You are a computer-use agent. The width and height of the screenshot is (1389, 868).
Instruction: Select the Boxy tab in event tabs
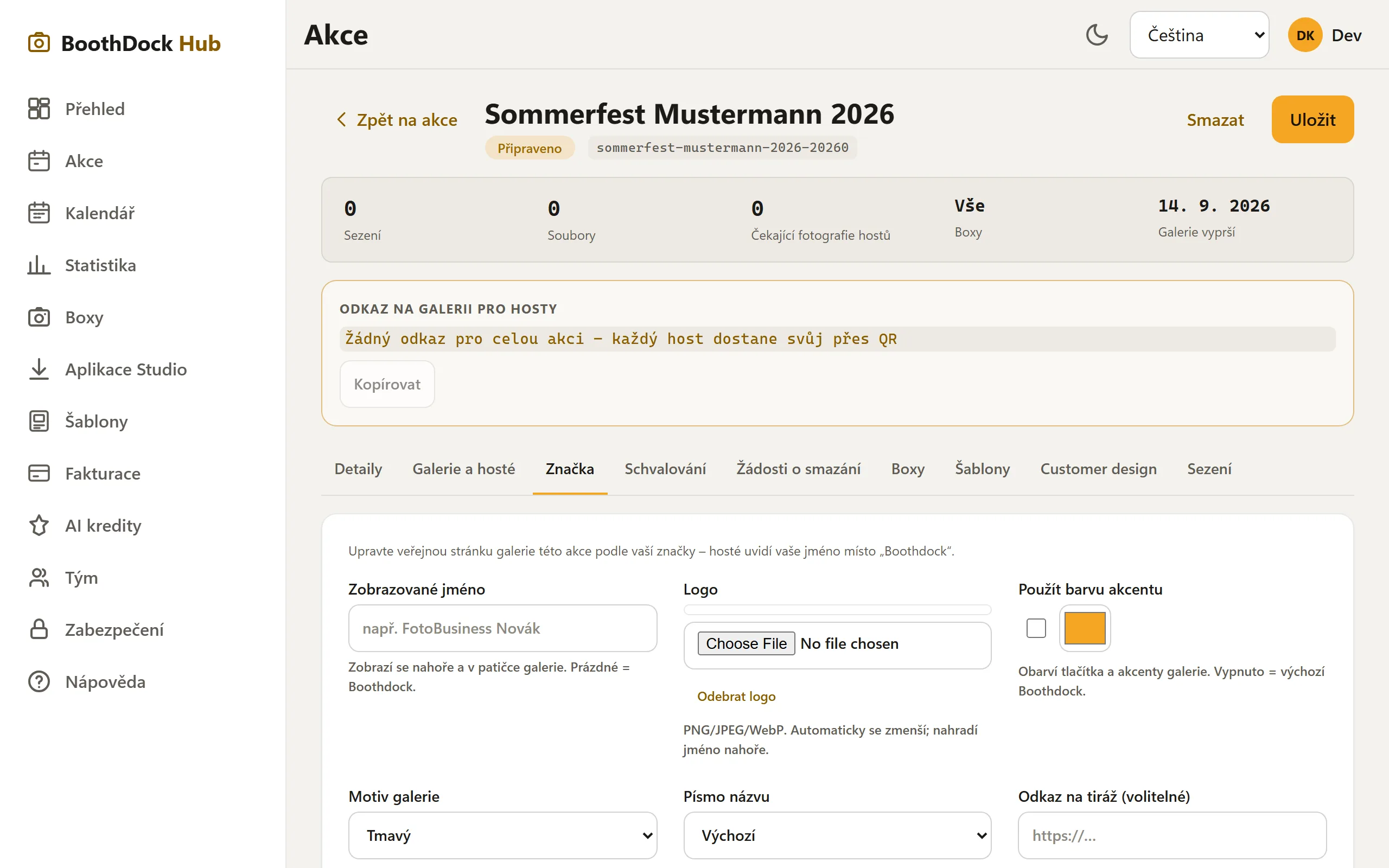[x=908, y=469]
